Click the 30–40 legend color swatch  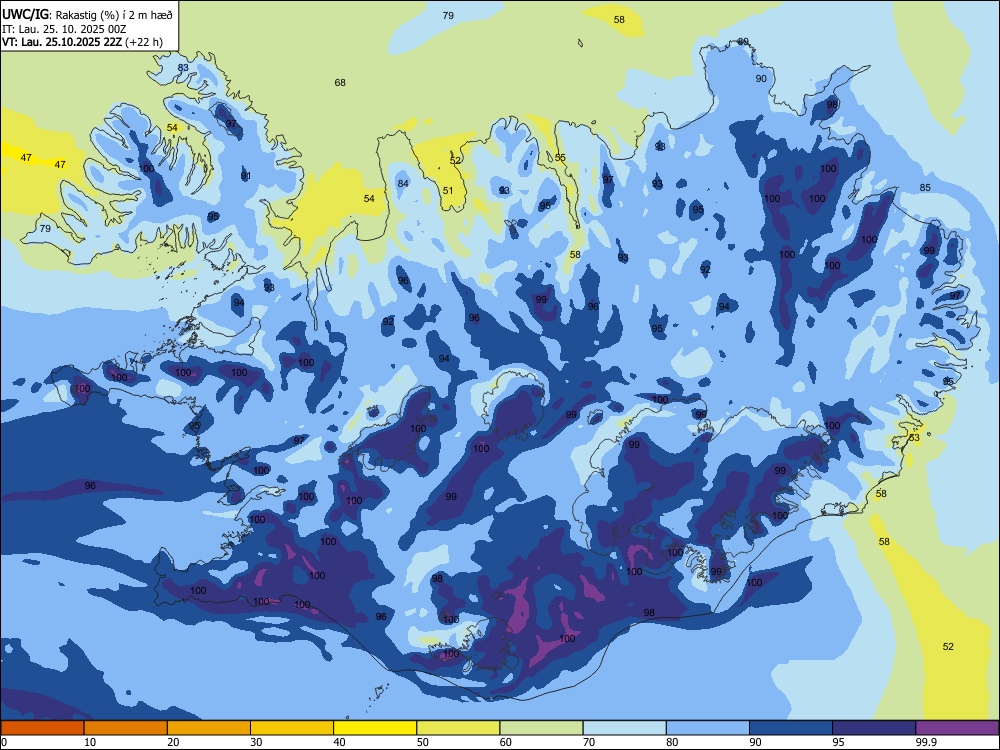292,728
